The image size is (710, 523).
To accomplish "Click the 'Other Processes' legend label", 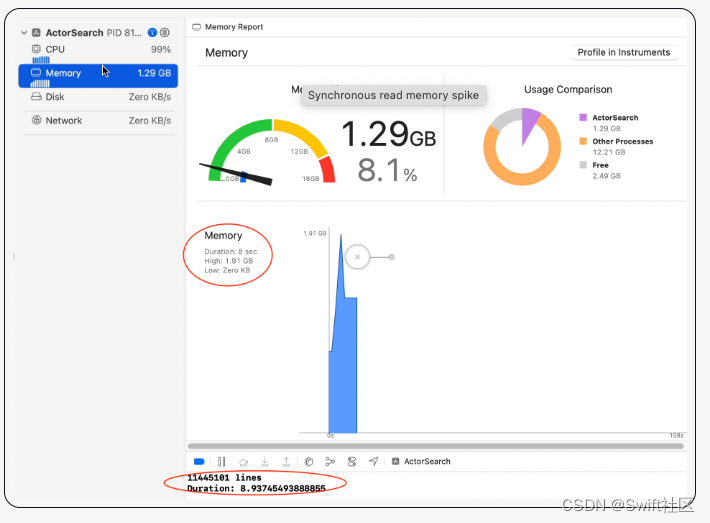I will (623, 141).
